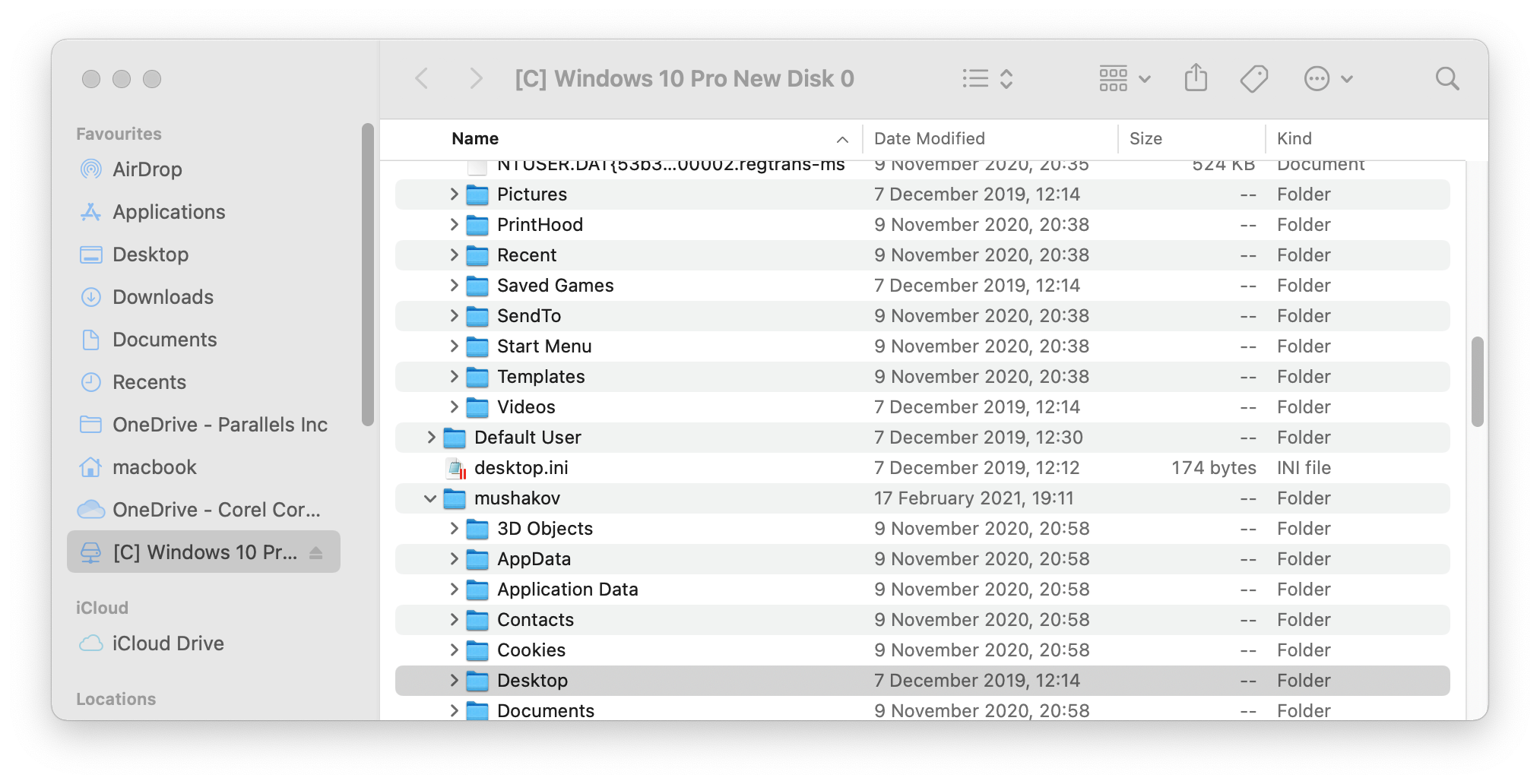Screen dimensions: 1540x784
Task: Click the file list vertical scrollbar
Action: pyautogui.click(x=1477, y=381)
